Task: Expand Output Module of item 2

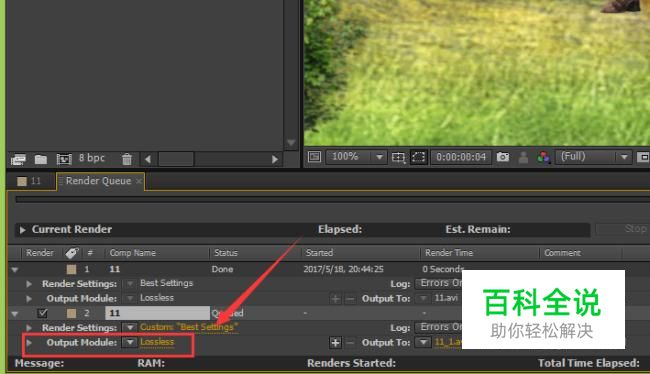Action: coord(29,343)
